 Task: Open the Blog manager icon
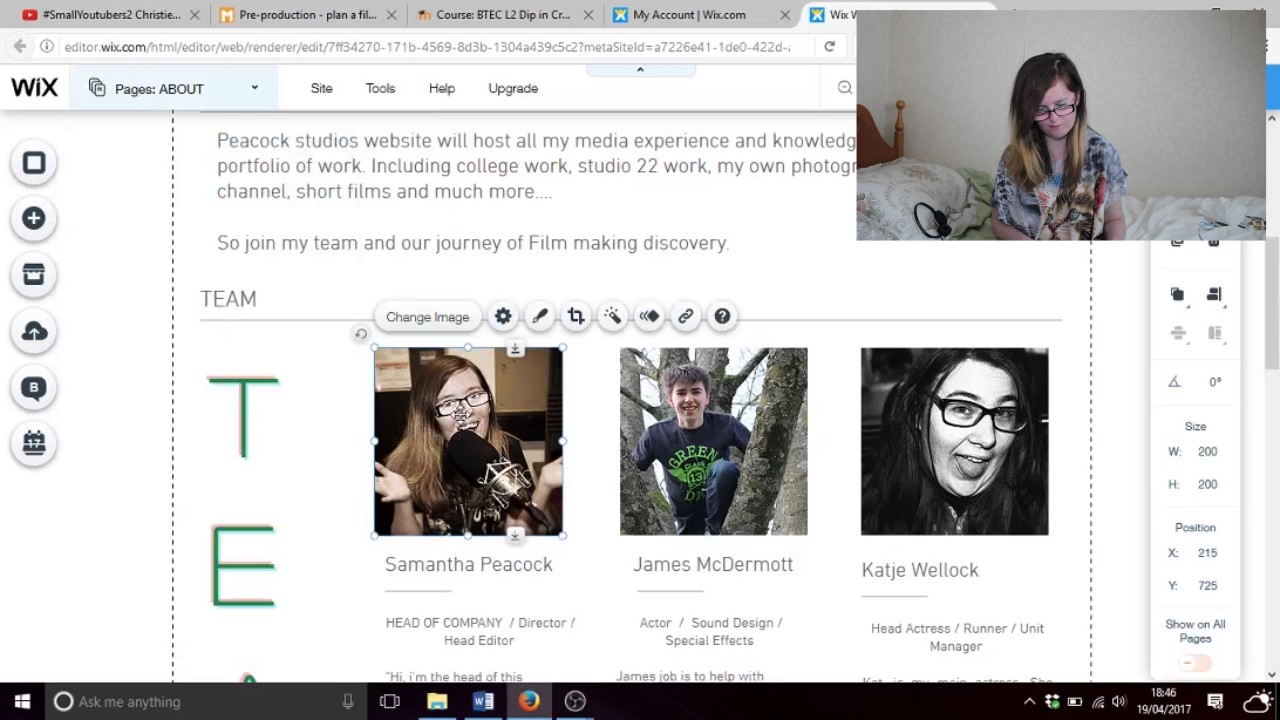click(x=34, y=387)
